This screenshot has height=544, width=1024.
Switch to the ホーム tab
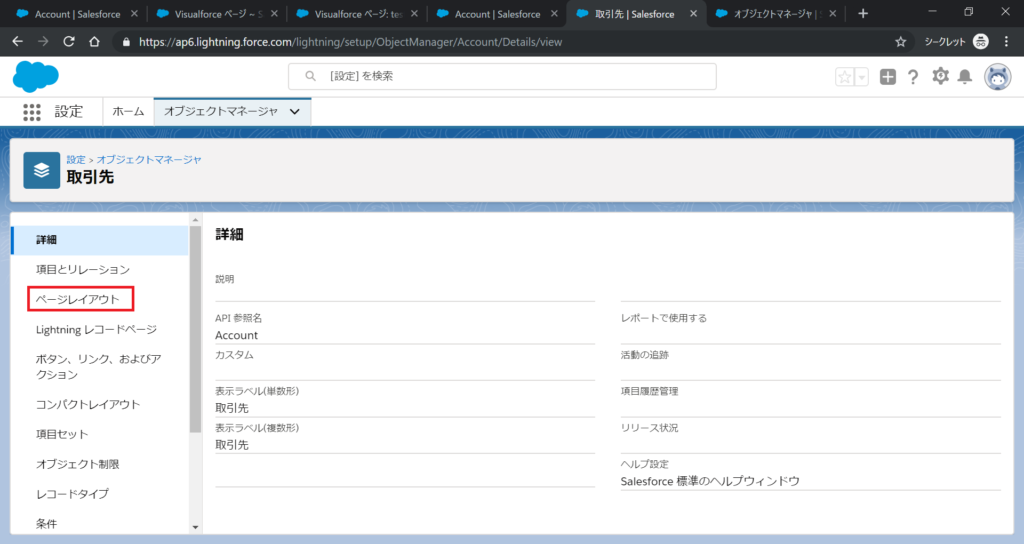pos(128,112)
